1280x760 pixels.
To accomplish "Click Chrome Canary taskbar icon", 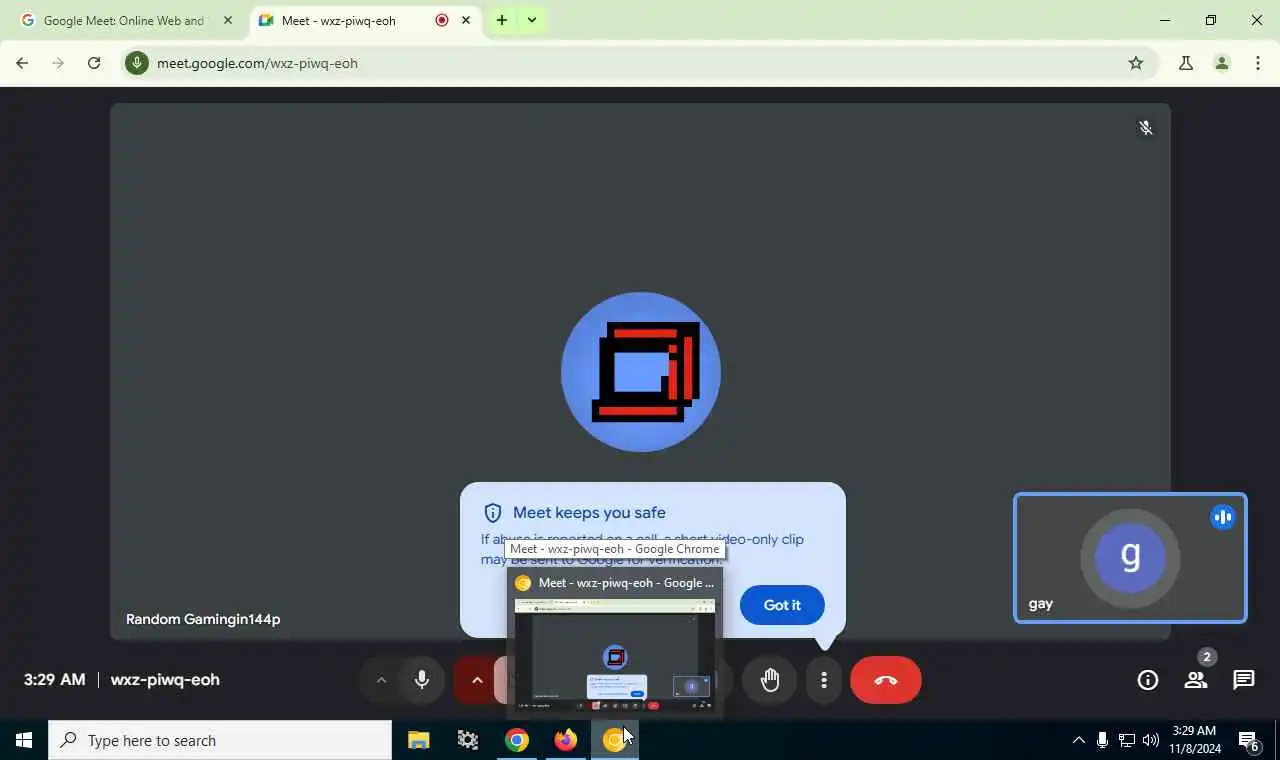I will tap(614, 740).
